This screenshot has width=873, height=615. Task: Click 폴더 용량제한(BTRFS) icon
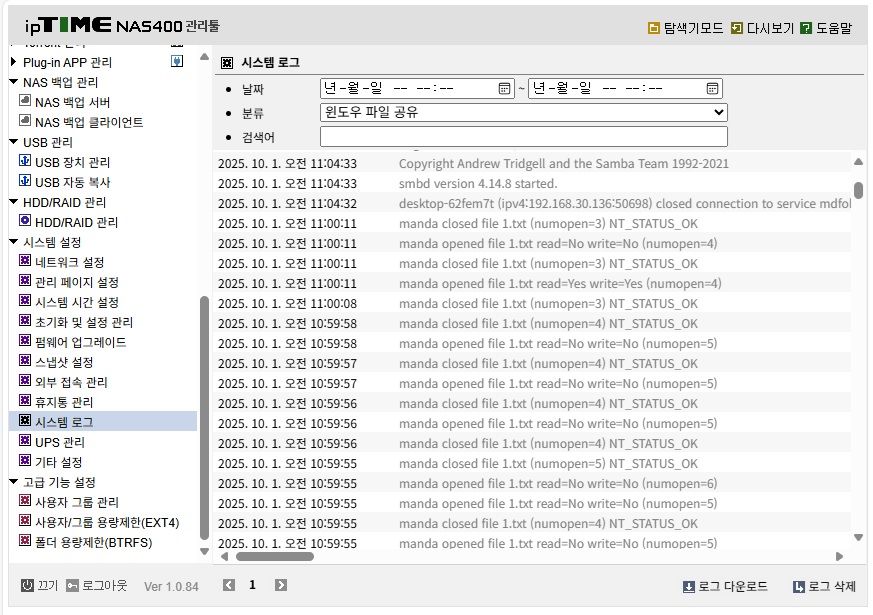(24, 541)
